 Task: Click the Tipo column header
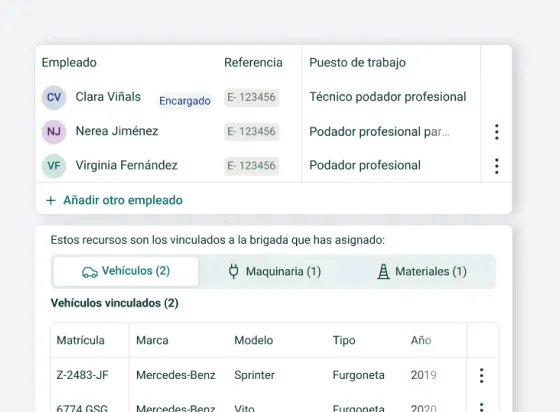tap(344, 341)
